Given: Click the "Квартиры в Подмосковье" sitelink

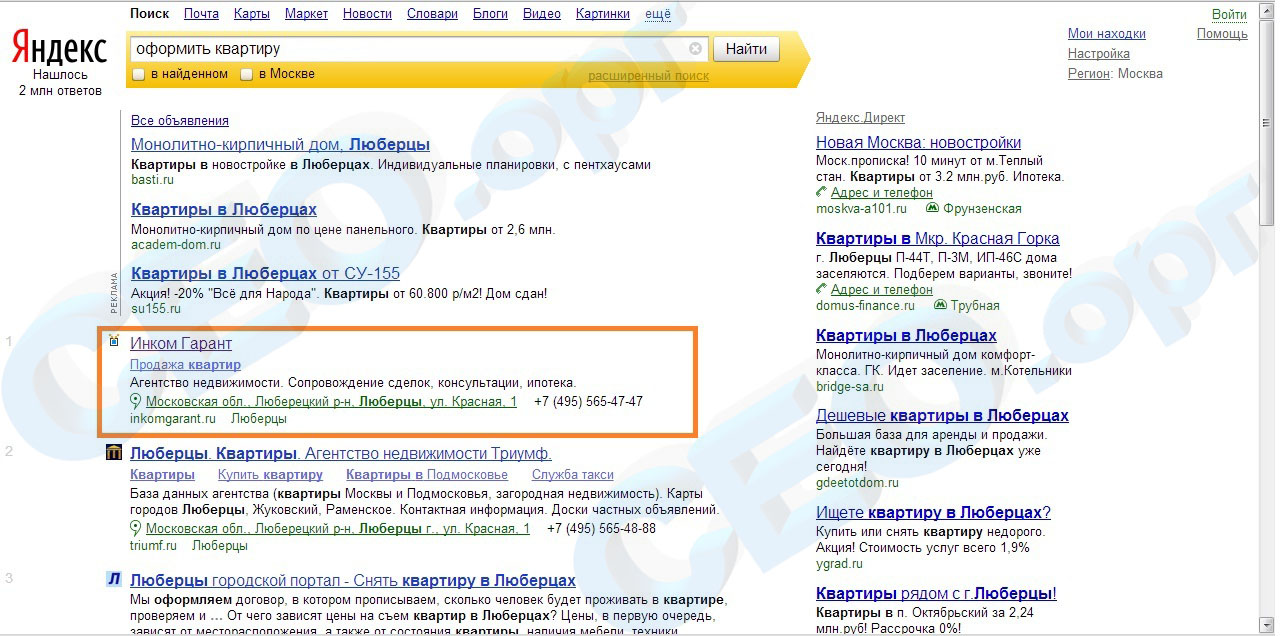Looking at the screenshot, I should coord(427,475).
